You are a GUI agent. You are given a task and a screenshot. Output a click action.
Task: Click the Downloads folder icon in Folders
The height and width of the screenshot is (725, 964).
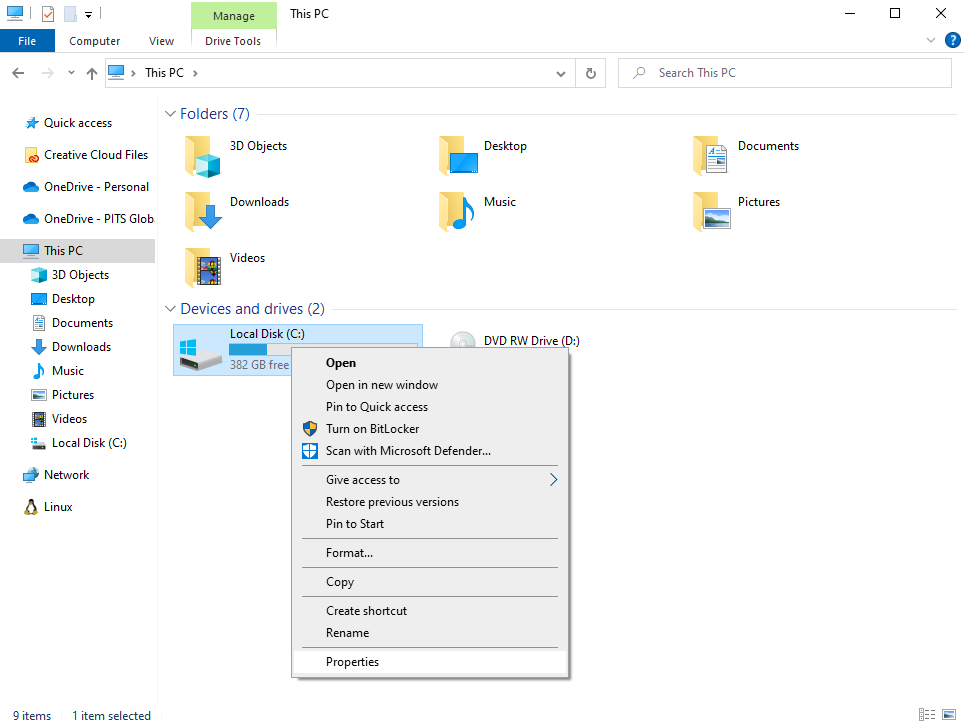[203, 211]
